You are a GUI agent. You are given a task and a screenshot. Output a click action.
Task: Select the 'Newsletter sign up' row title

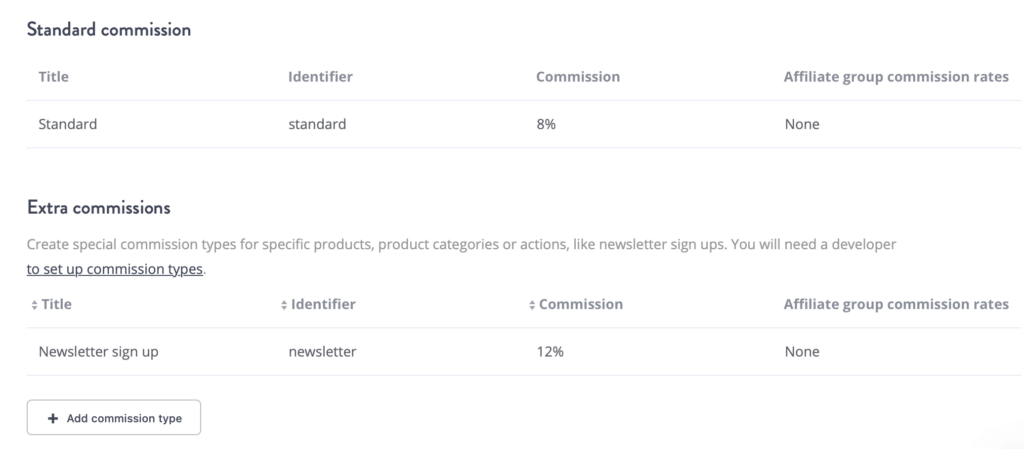[x=98, y=352]
